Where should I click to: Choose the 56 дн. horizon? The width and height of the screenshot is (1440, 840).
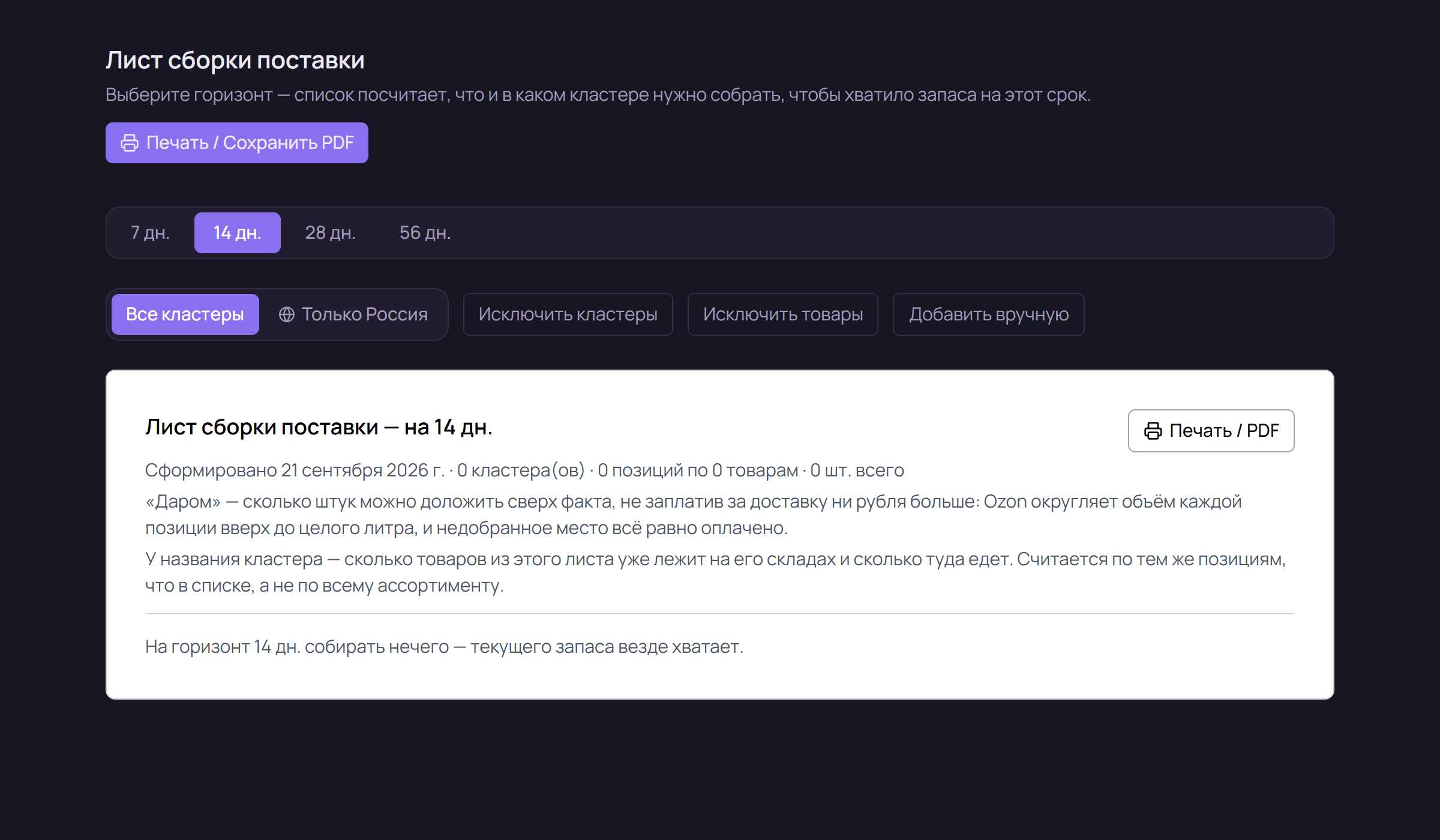coord(425,233)
